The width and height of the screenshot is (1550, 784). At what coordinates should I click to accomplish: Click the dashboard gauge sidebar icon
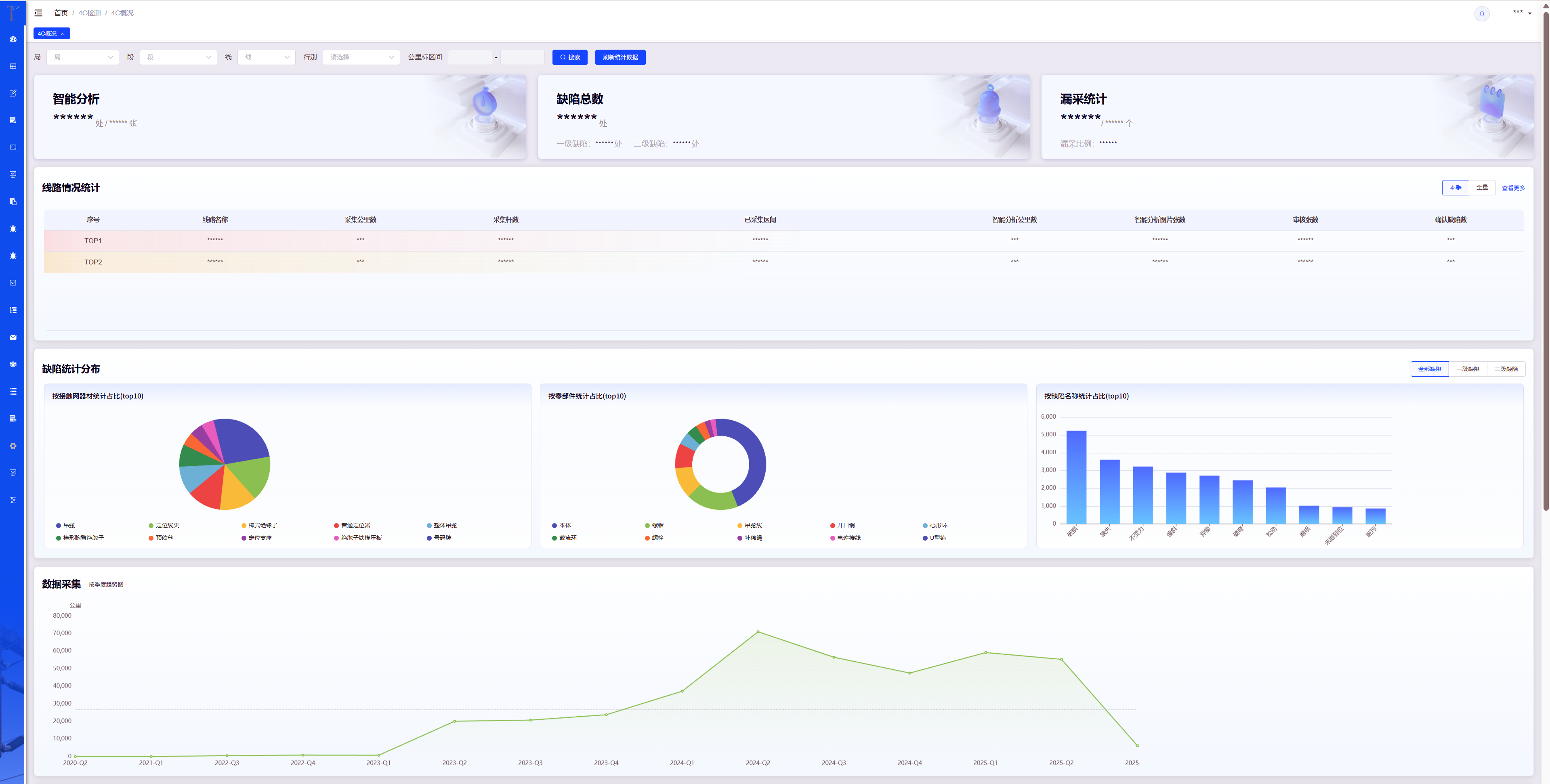pyautogui.click(x=13, y=39)
